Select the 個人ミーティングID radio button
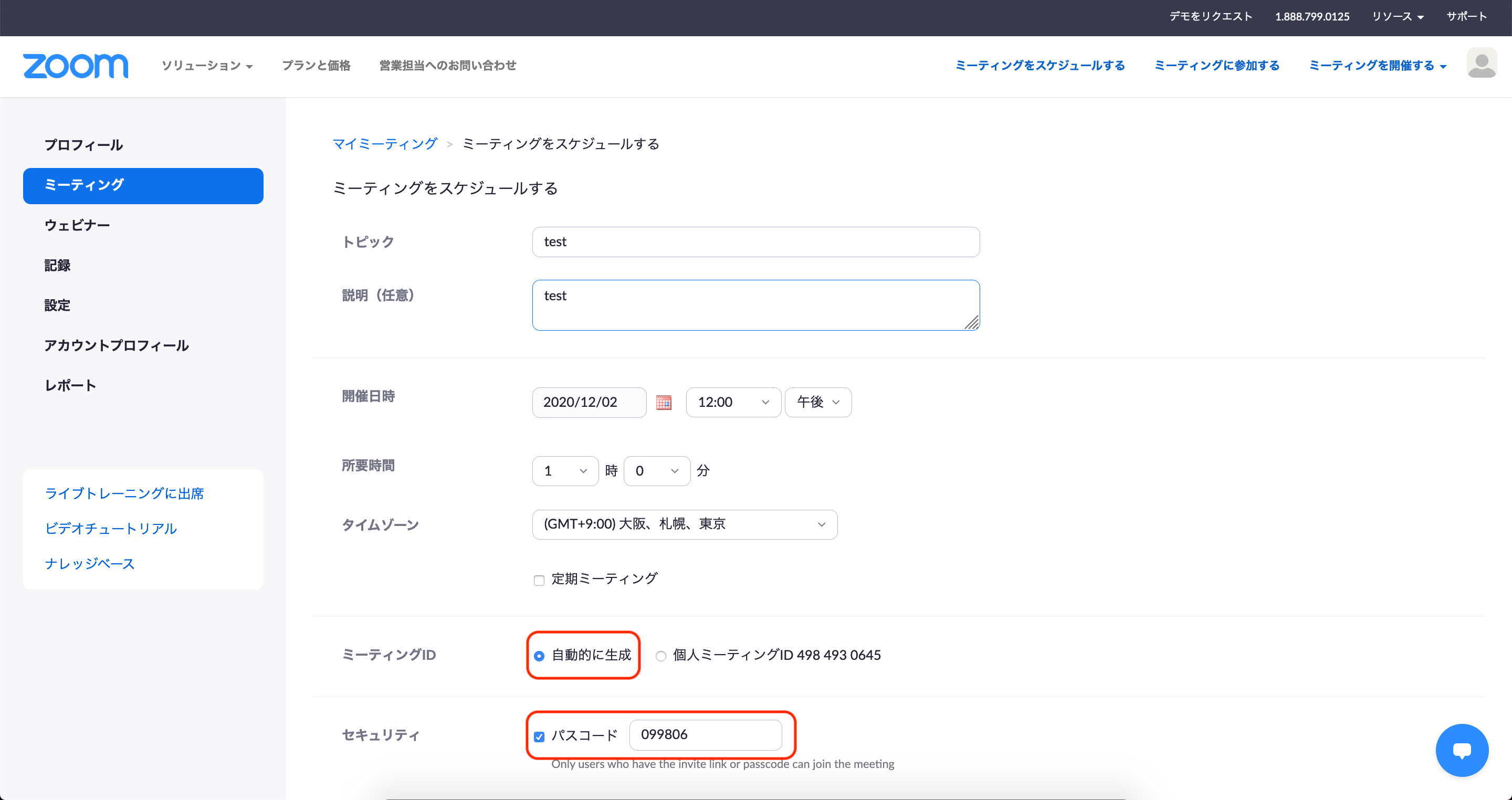Screen dimensions: 1512x800 [660, 656]
